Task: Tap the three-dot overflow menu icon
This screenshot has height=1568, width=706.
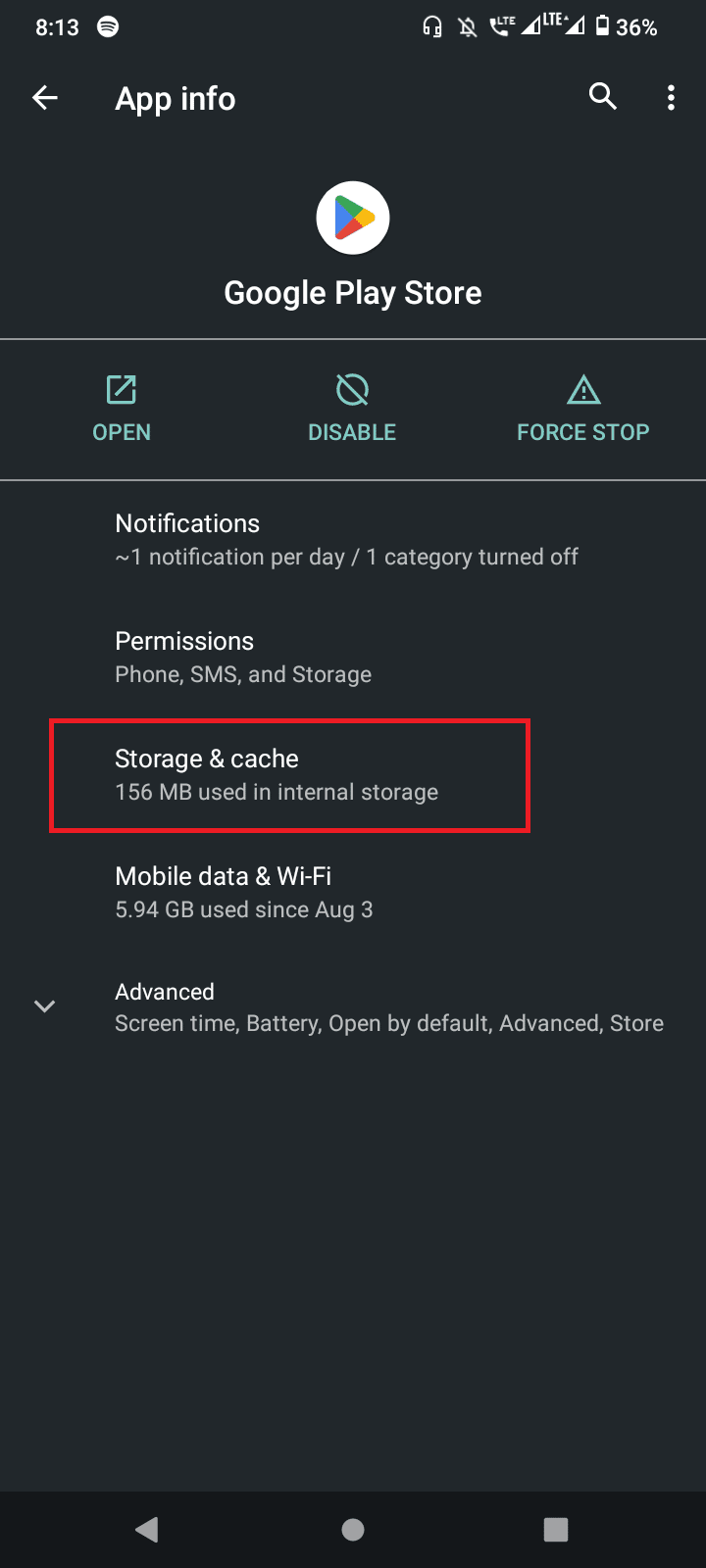Action: pyautogui.click(x=671, y=97)
